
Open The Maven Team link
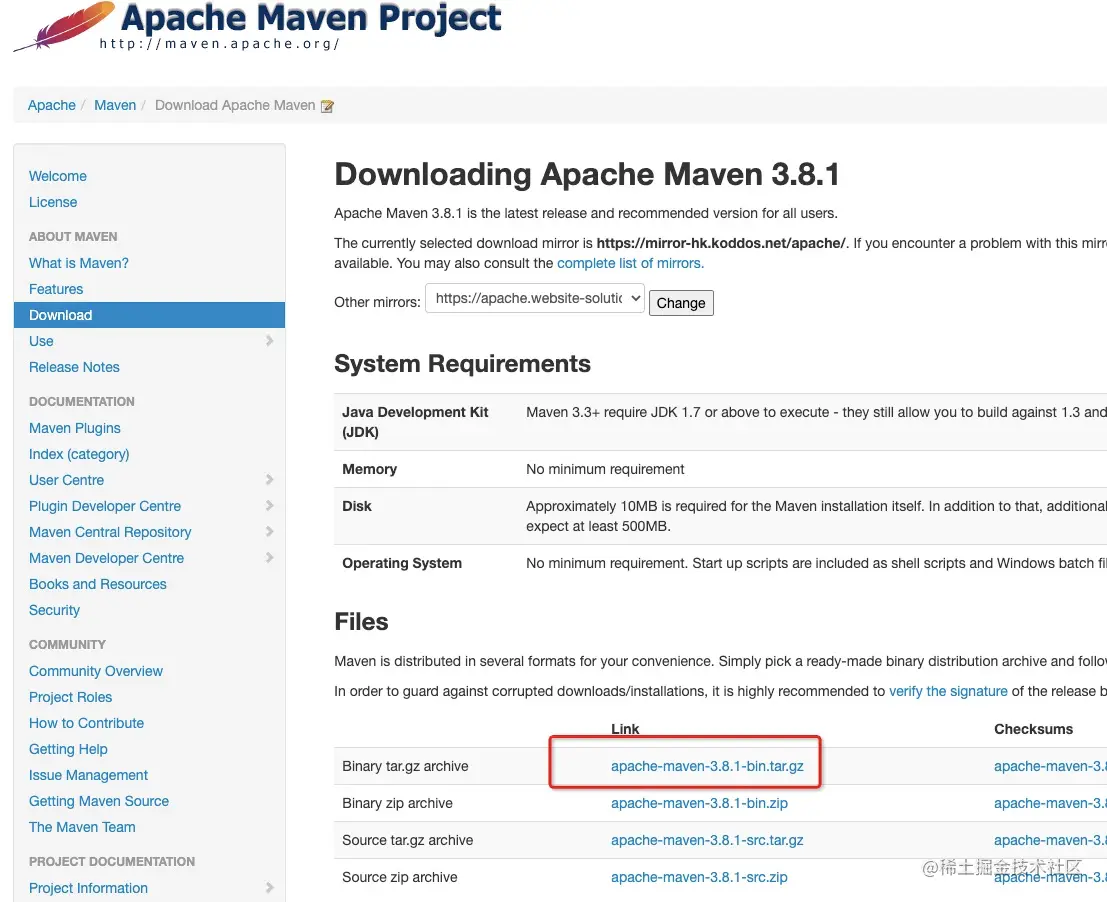[x=82, y=827]
